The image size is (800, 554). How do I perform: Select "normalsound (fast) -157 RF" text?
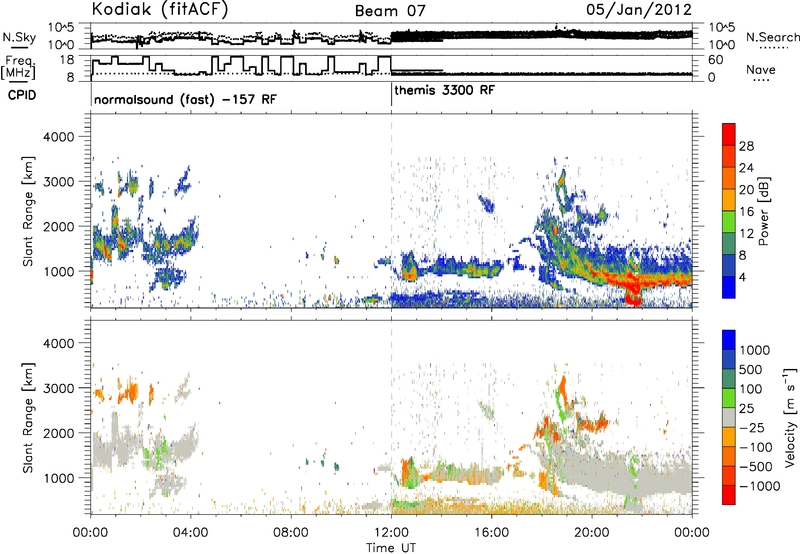click(x=185, y=99)
